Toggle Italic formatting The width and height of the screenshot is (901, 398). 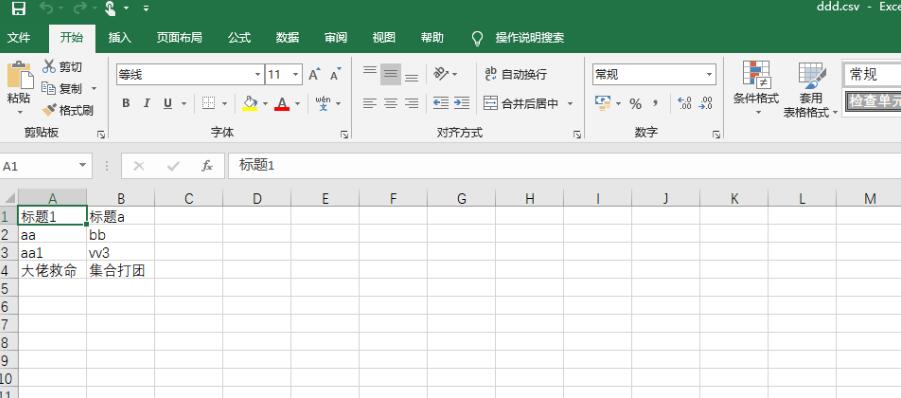point(147,103)
